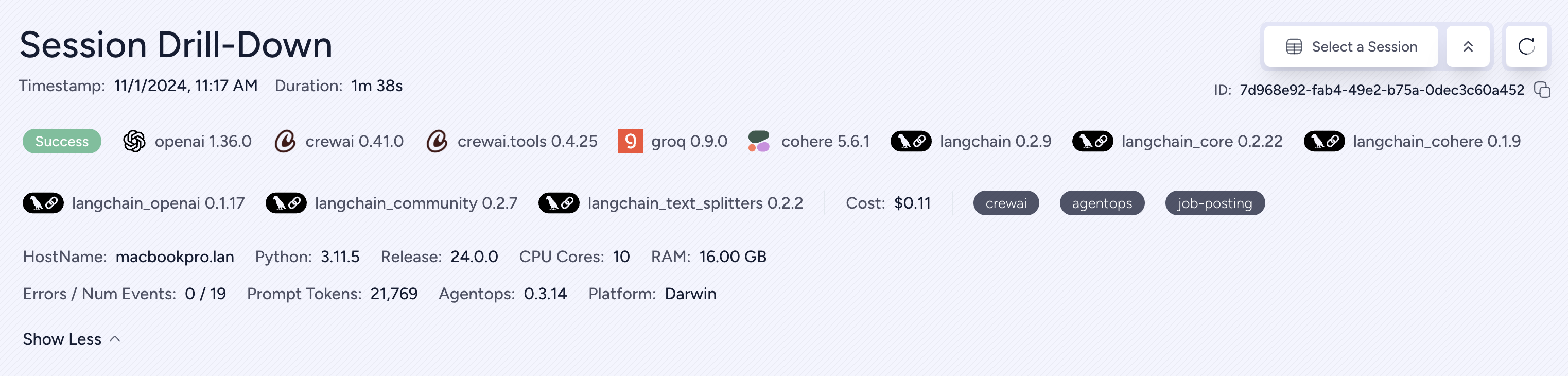Viewport: 1568px width, 376px height.
Task: Collapse details with Show Less
Action: pyautogui.click(x=71, y=339)
